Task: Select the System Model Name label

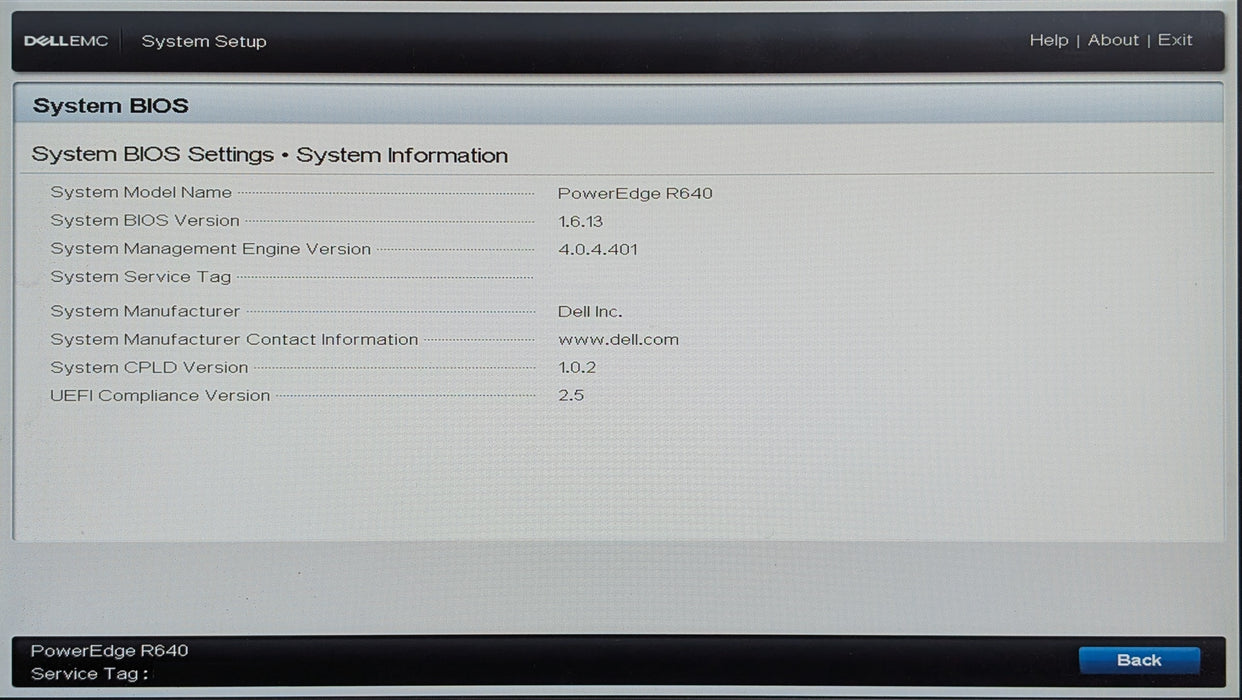Action: click(141, 192)
